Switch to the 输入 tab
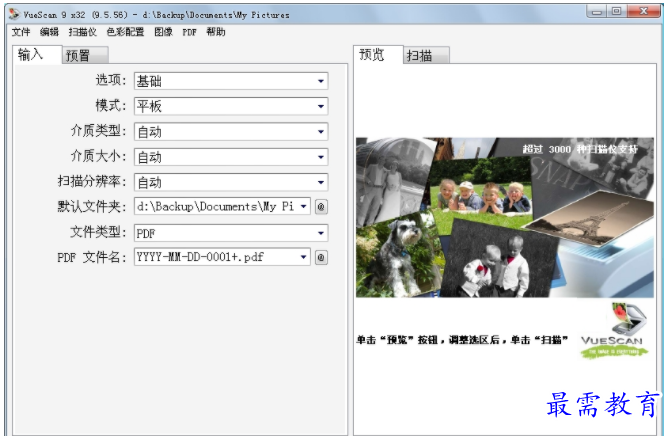This screenshot has width=668, height=436. click(x=37, y=55)
